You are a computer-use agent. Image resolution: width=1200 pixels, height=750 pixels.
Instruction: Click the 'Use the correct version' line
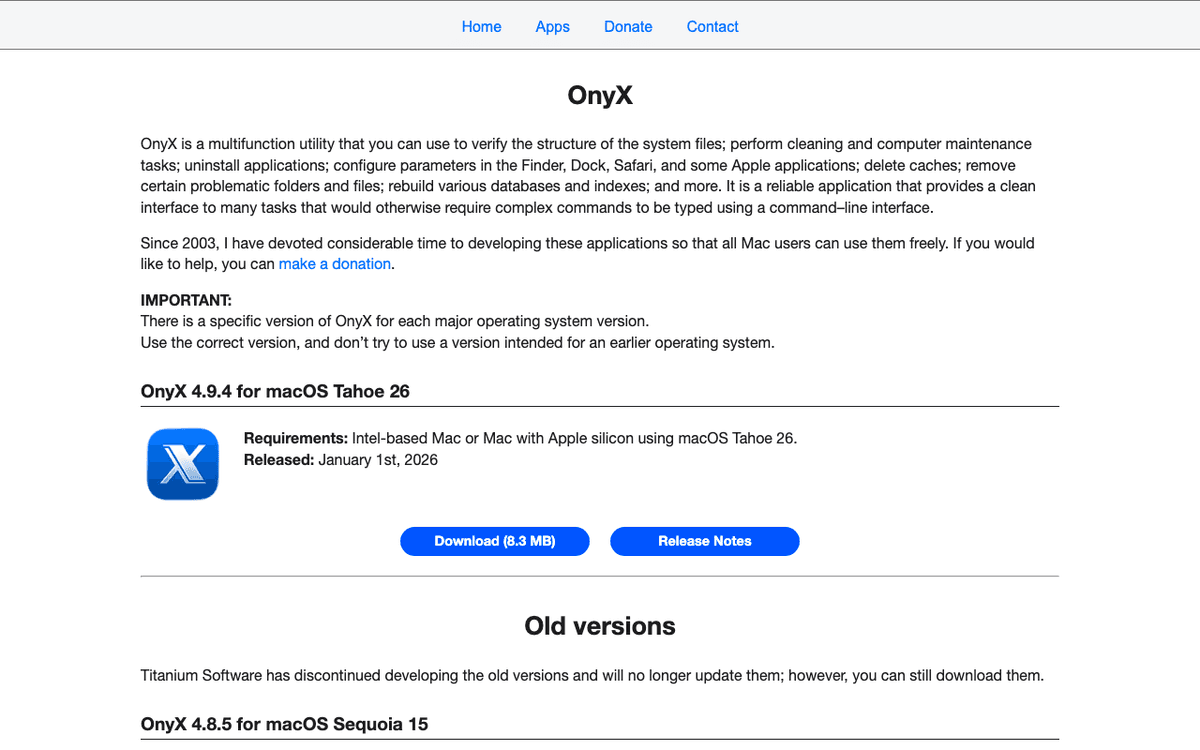[458, 342]
